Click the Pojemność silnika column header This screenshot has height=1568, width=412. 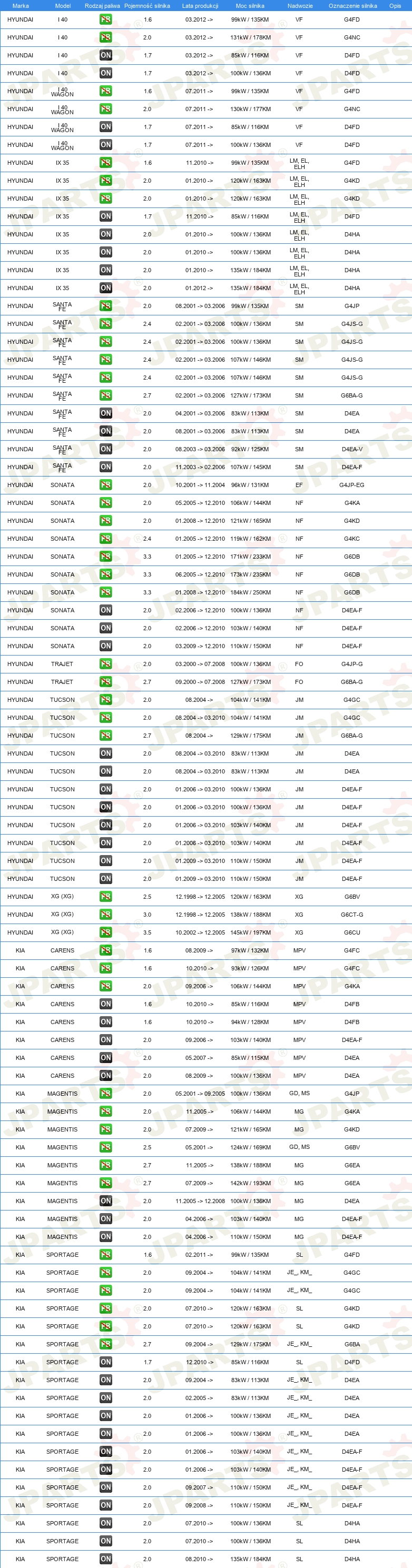147,5
